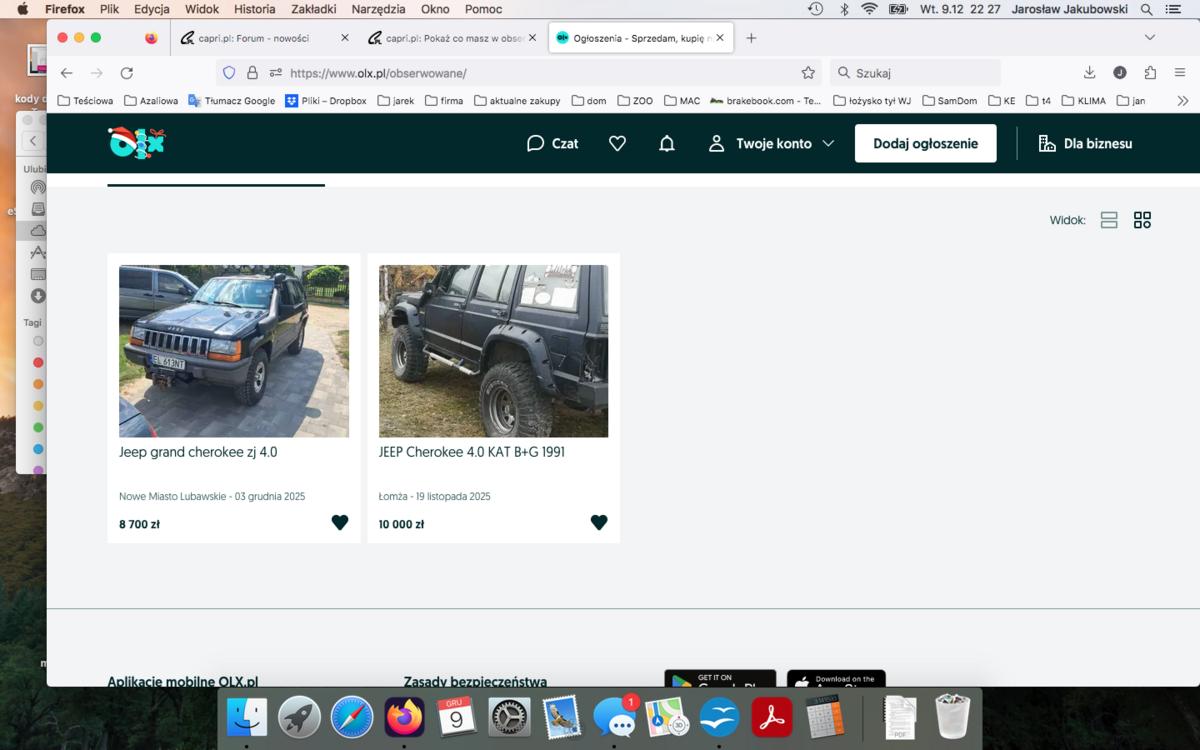List all tabs with chevron button
The image size is (1200, 750).
click(x=1149, y=38)
